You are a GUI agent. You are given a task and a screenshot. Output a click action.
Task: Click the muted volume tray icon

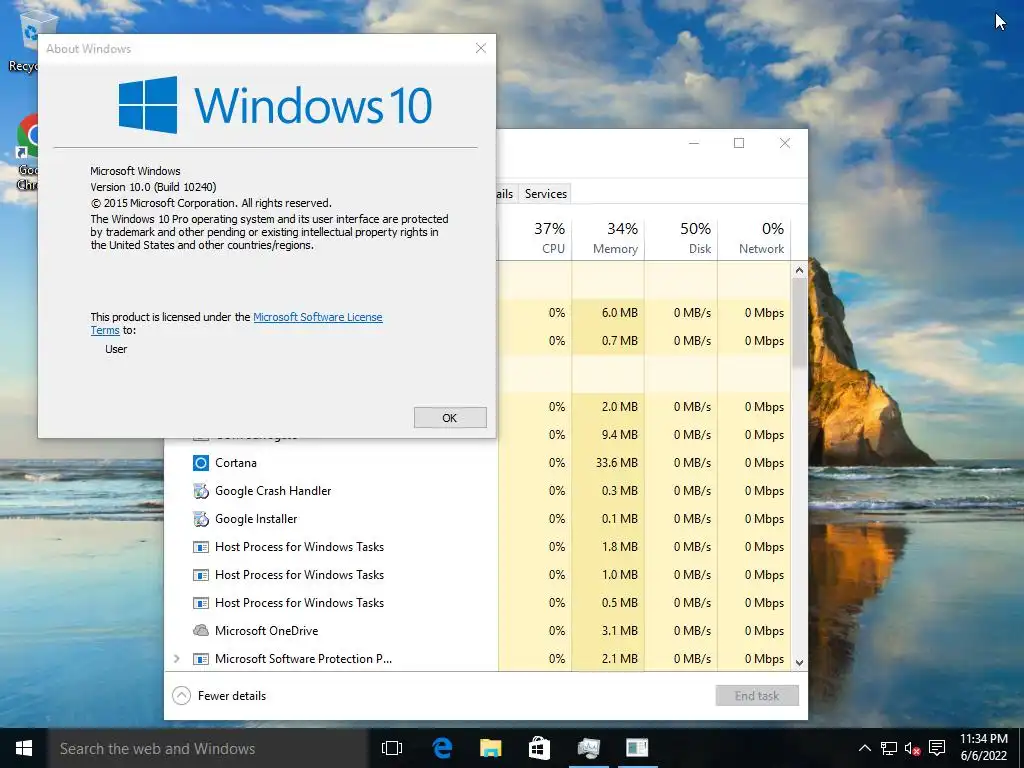pyautogui.click(x=912, y=748)
